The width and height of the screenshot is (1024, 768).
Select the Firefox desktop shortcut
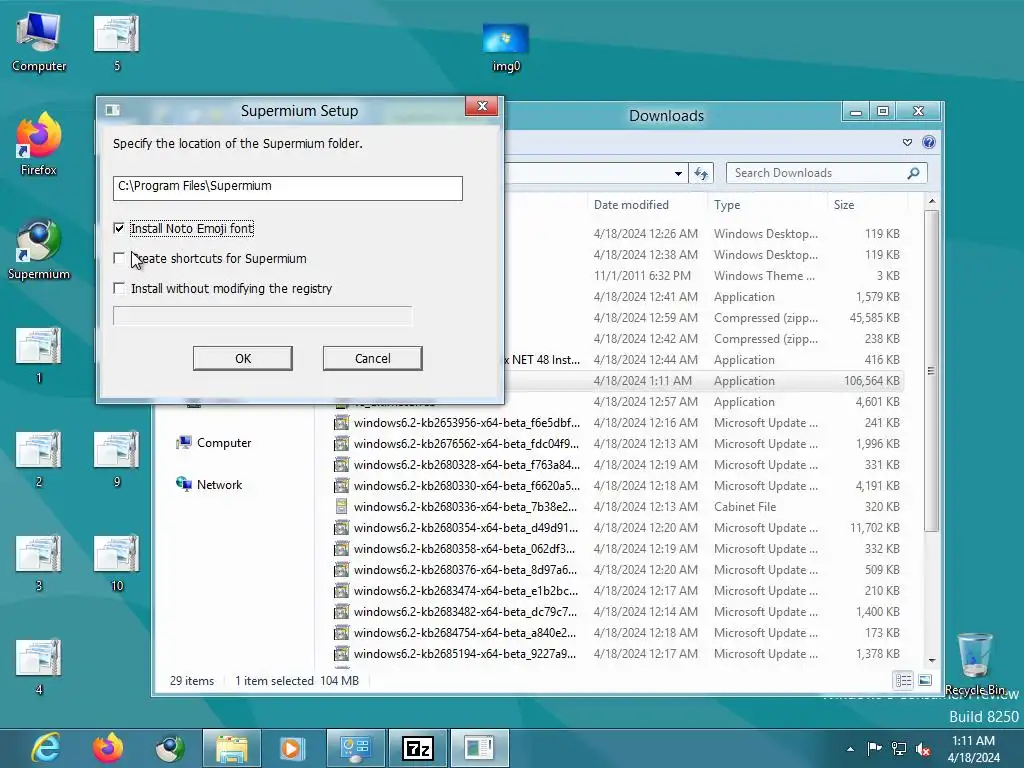click(39, 144)
